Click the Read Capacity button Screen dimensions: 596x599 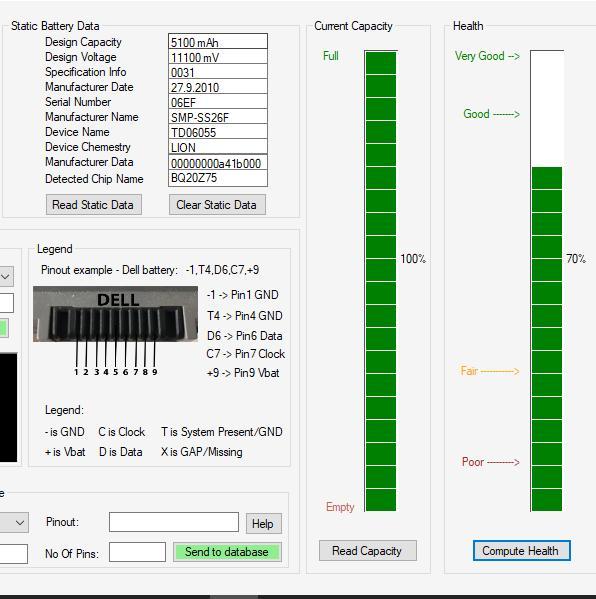[368, 550]
